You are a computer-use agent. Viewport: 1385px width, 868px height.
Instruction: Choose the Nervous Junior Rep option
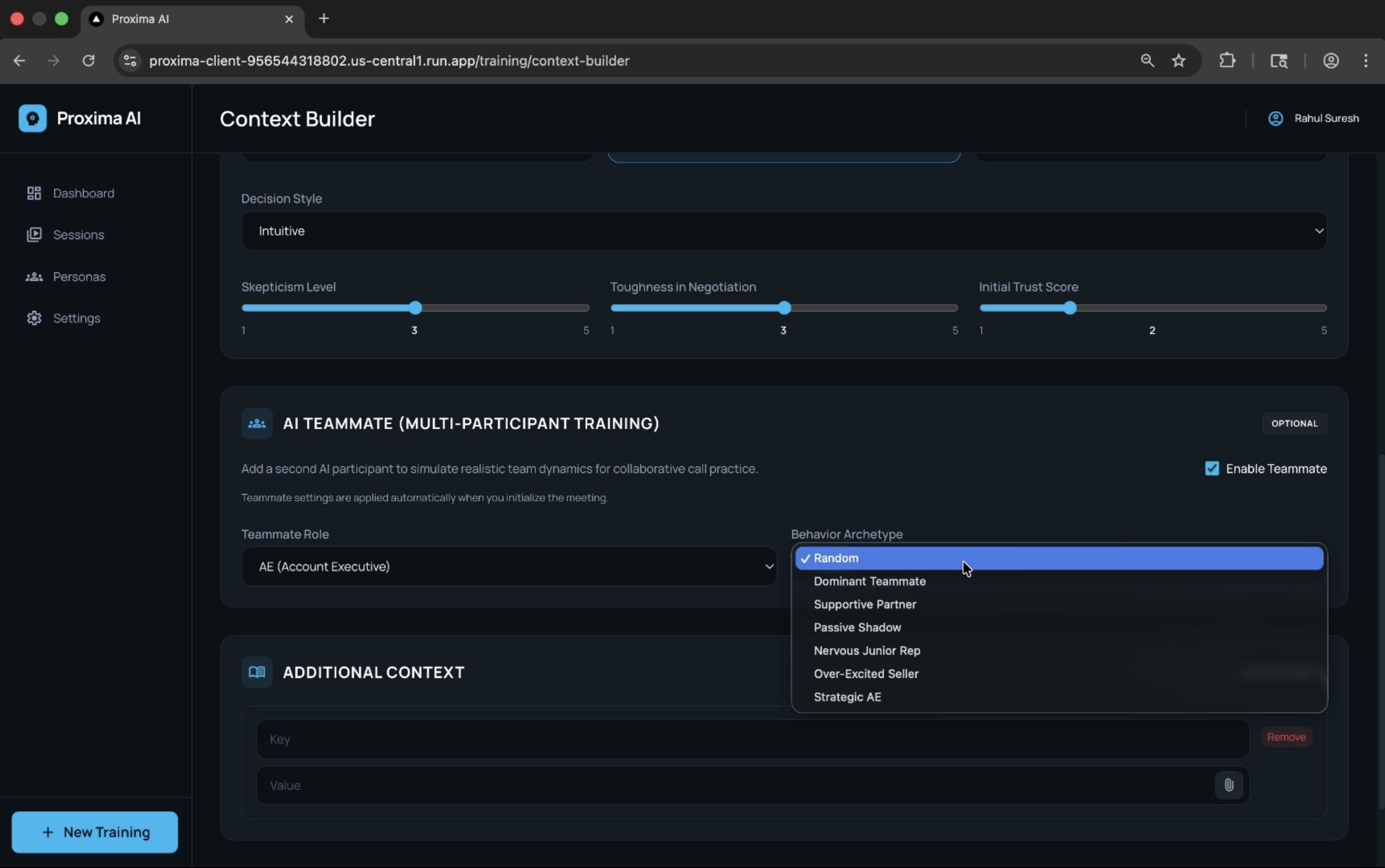(x=867, y=650)
